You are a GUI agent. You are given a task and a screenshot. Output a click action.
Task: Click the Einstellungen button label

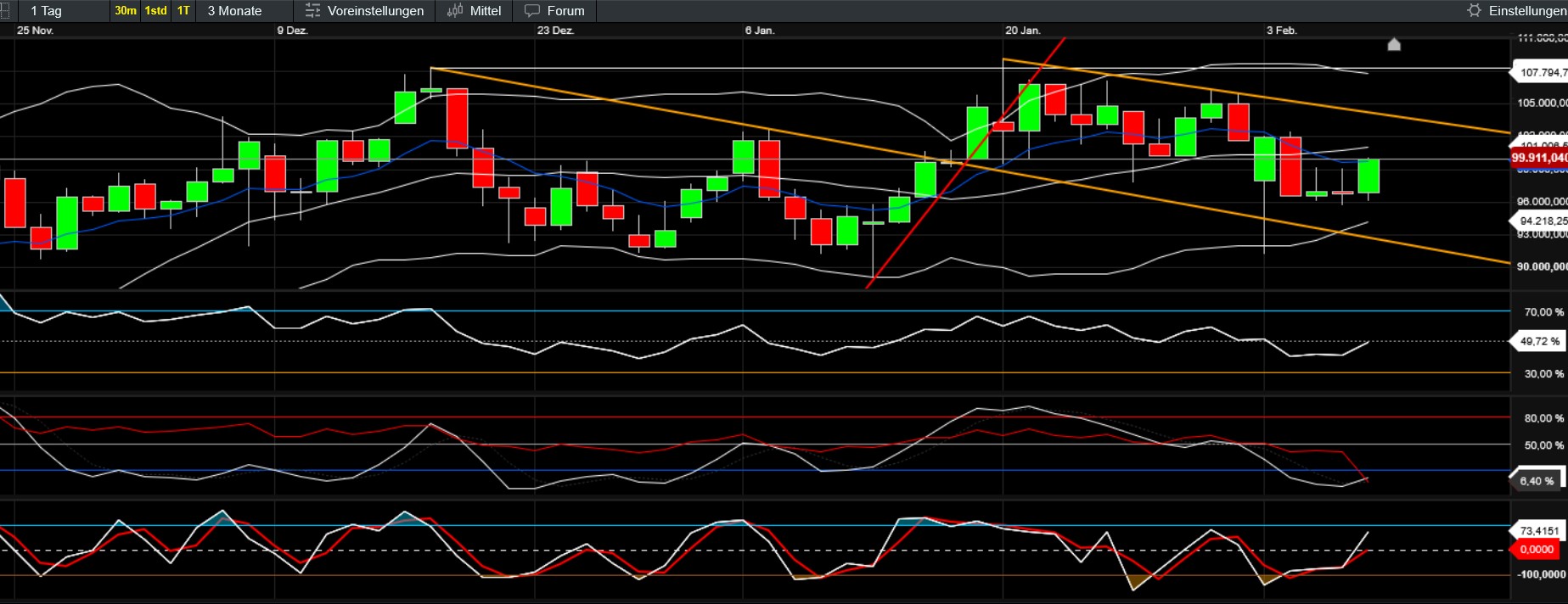coord(1527,11)
